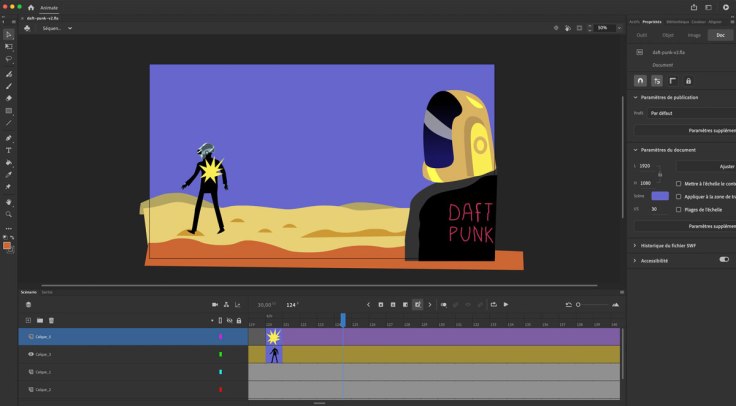This screenshot has width=736, height=406.
Task: Open the zoom percentage dropdown
Action: 619,28
